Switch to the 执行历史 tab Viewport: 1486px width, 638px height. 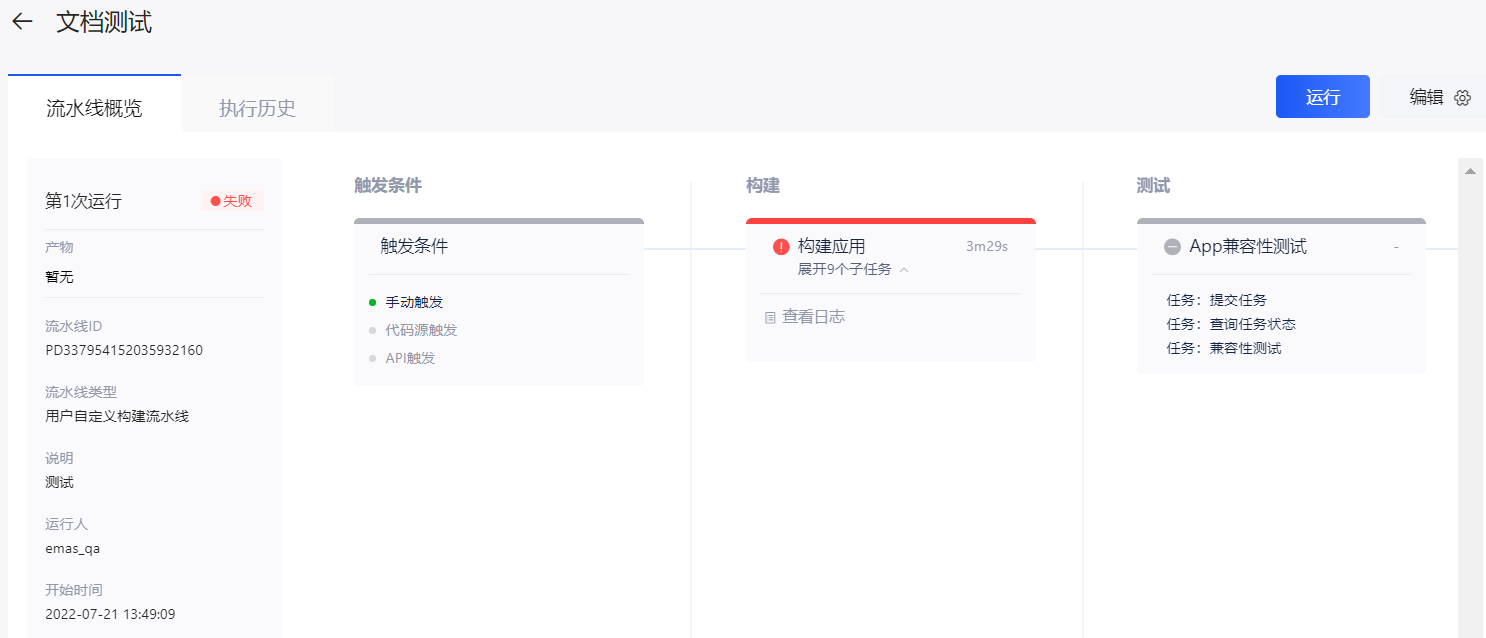257,109
